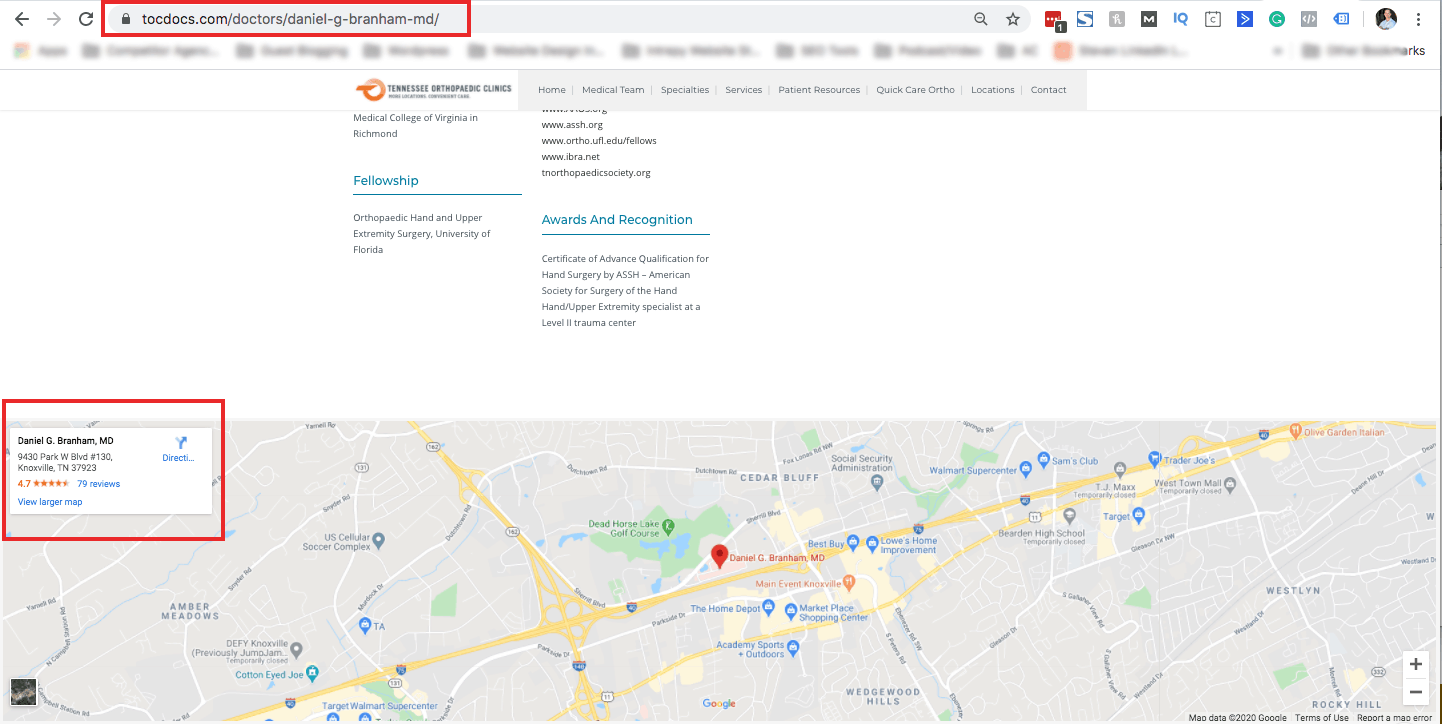Open the map Terms of Use link
The height and width of the screenshot is (724, 1442).
coord(1322,718)
